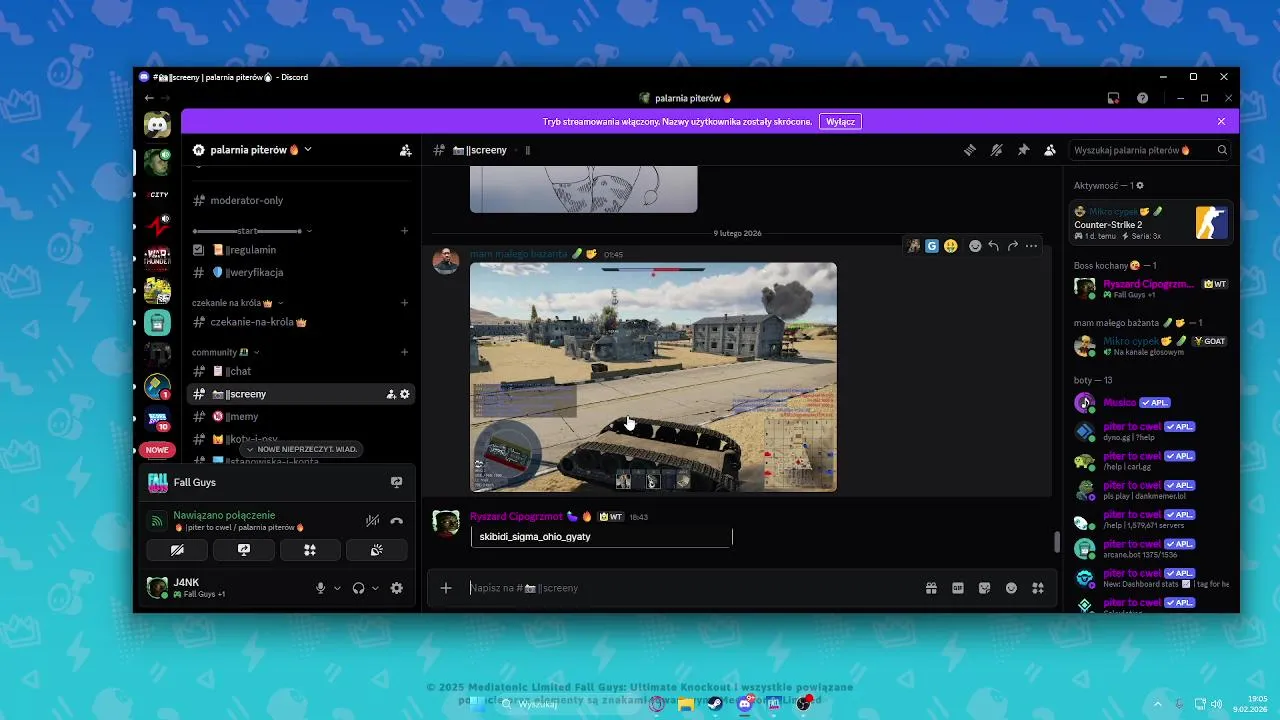The width and height of the screenshot is (1280, 720).
Task: Click the message input field
Action: 690,588
